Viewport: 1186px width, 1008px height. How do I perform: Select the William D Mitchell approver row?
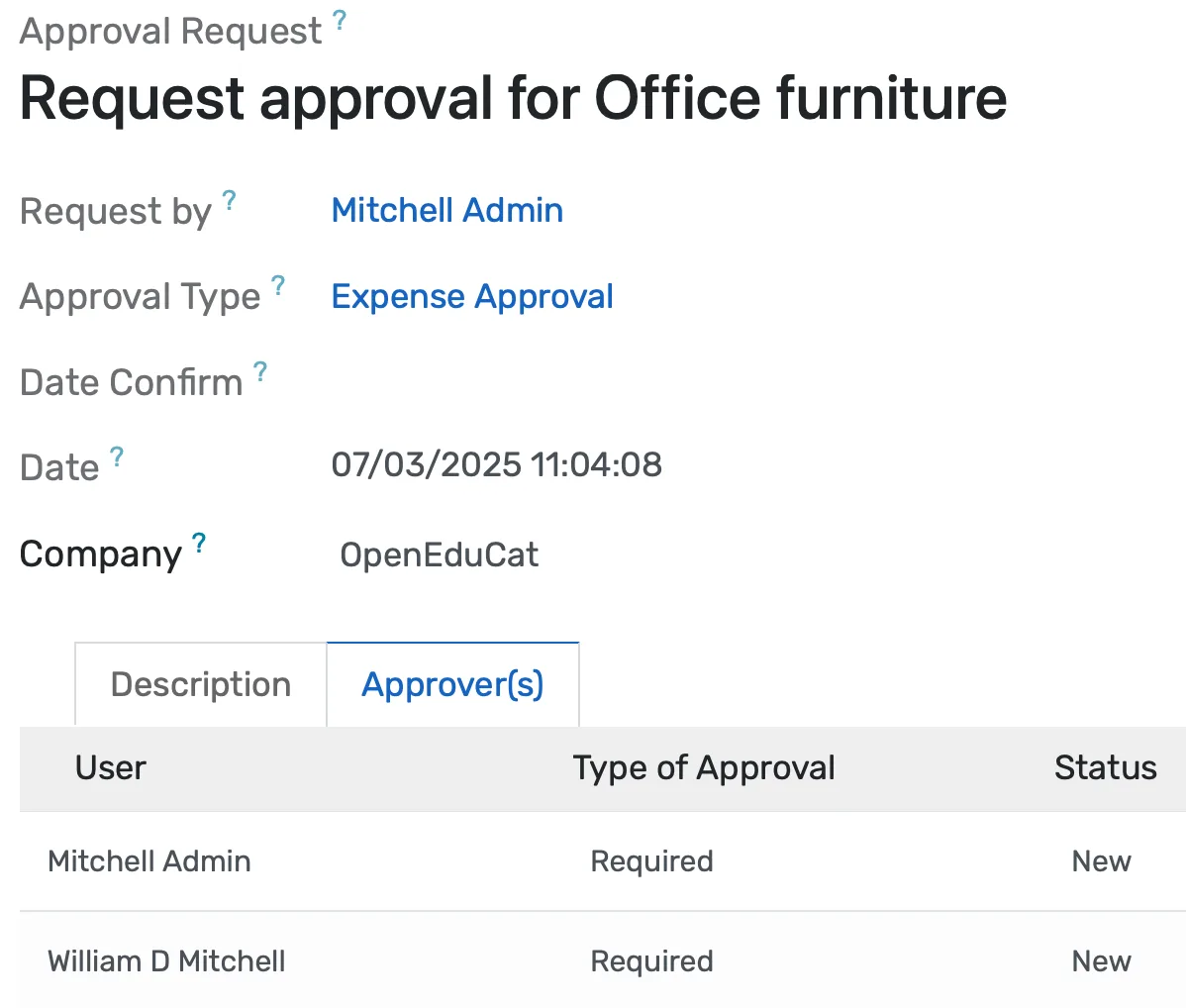pos(165,960)
